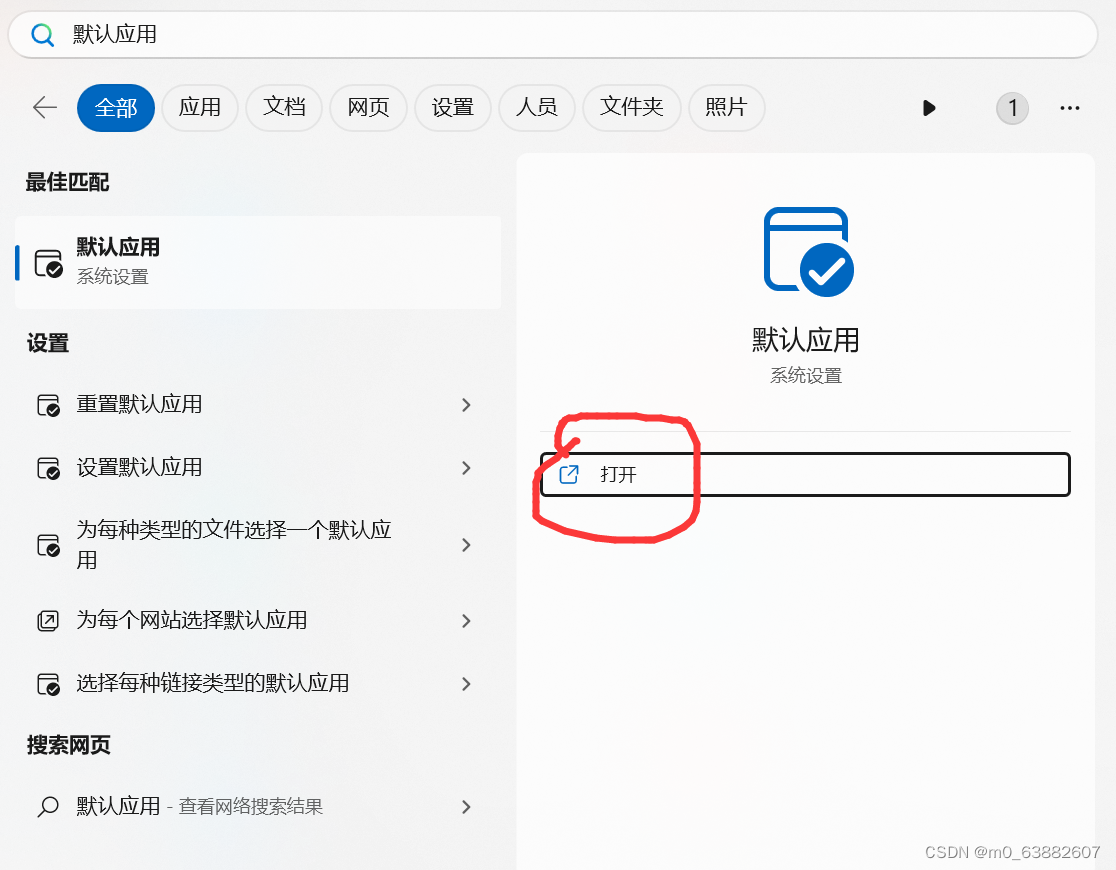Open 为每种类型的文件选择一个默认应用 result

tap(258, 545)
